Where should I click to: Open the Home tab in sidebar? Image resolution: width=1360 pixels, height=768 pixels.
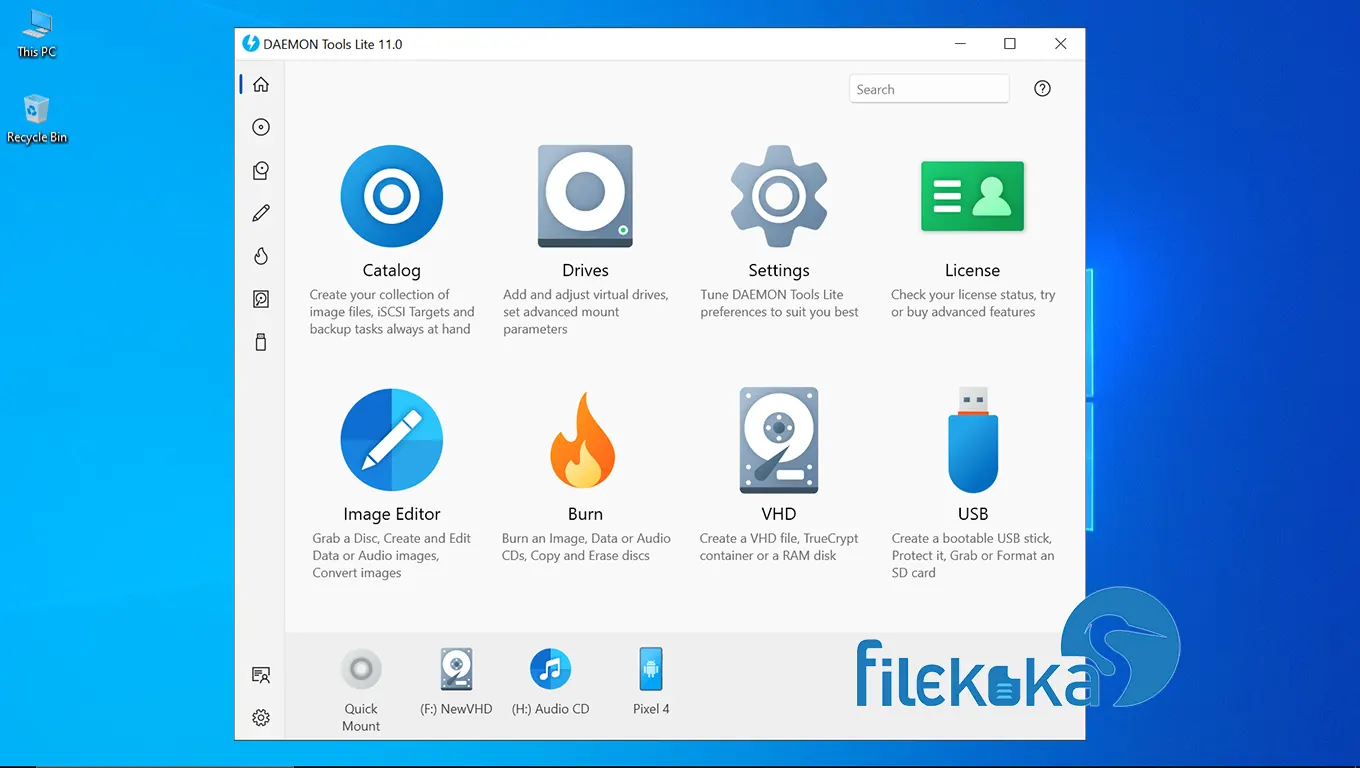(x=261, y=84)
